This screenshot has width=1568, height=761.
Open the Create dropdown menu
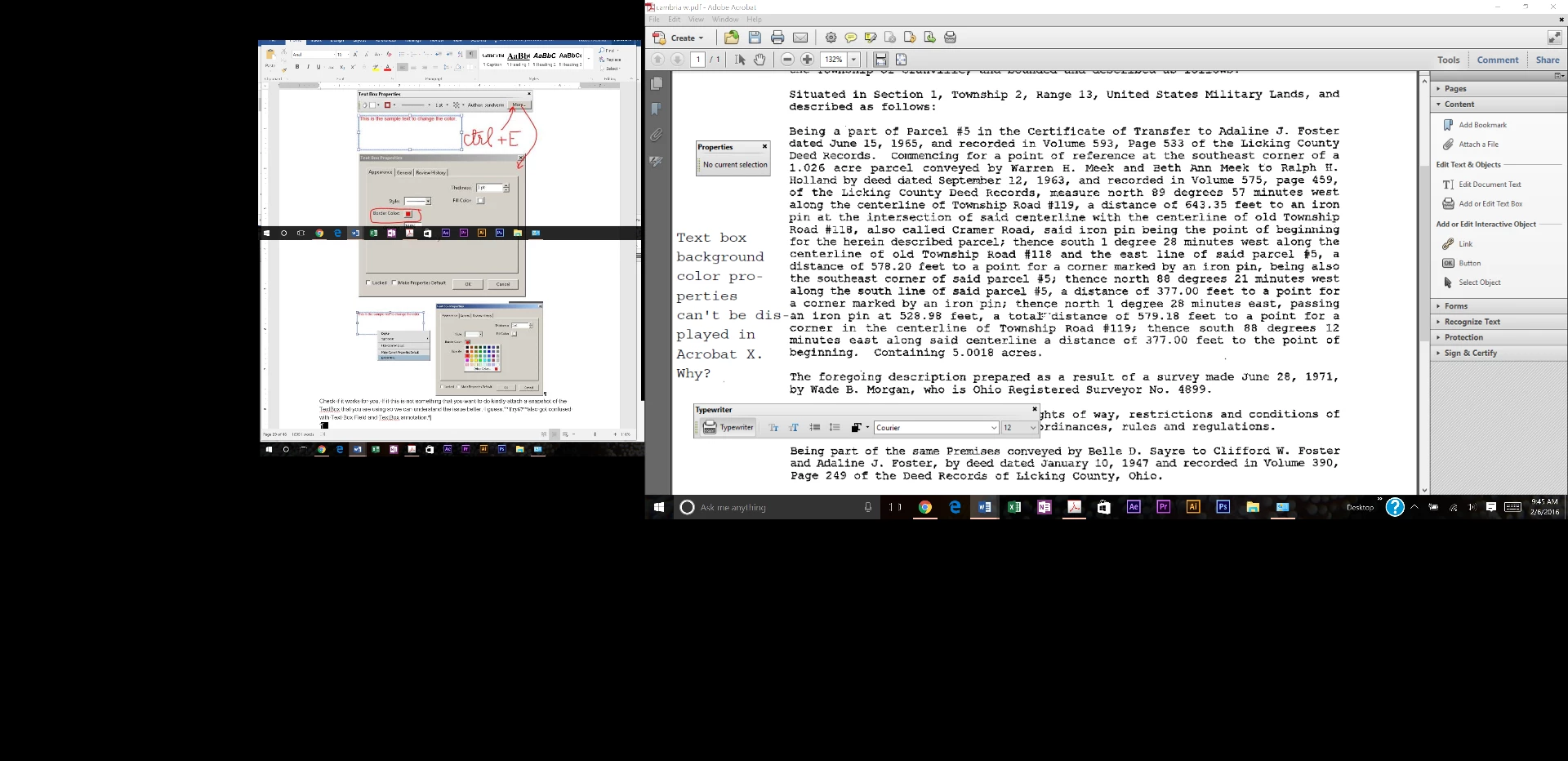pos(679,38)
